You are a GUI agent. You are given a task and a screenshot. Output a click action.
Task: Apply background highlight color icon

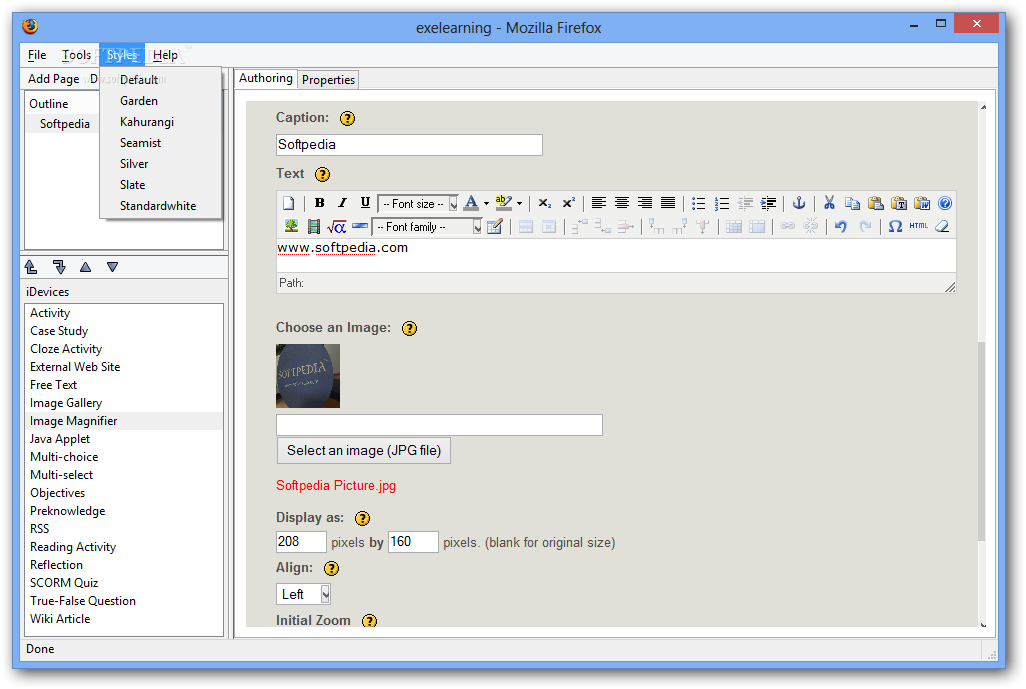click(x=504, y=203)
